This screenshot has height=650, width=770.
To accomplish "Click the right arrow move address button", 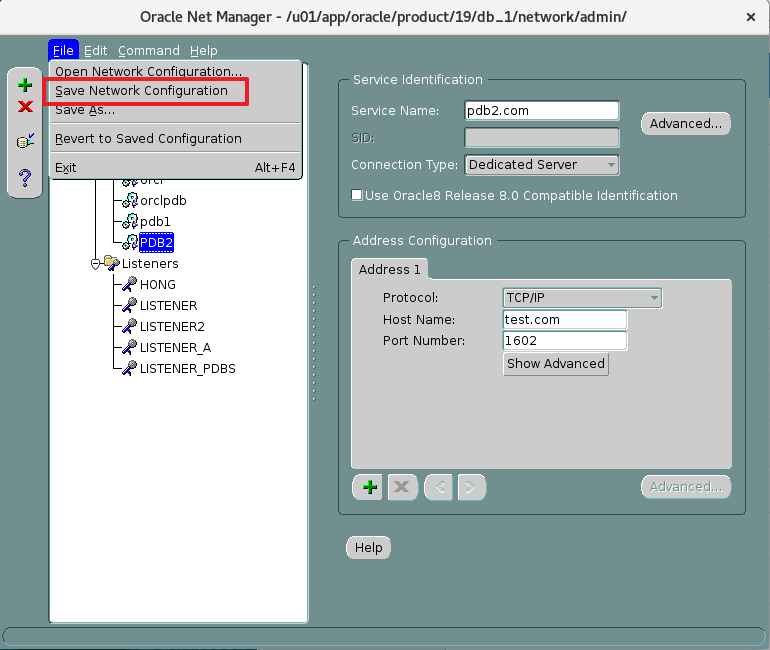I will pyautogui.click(x=471, y=487).
